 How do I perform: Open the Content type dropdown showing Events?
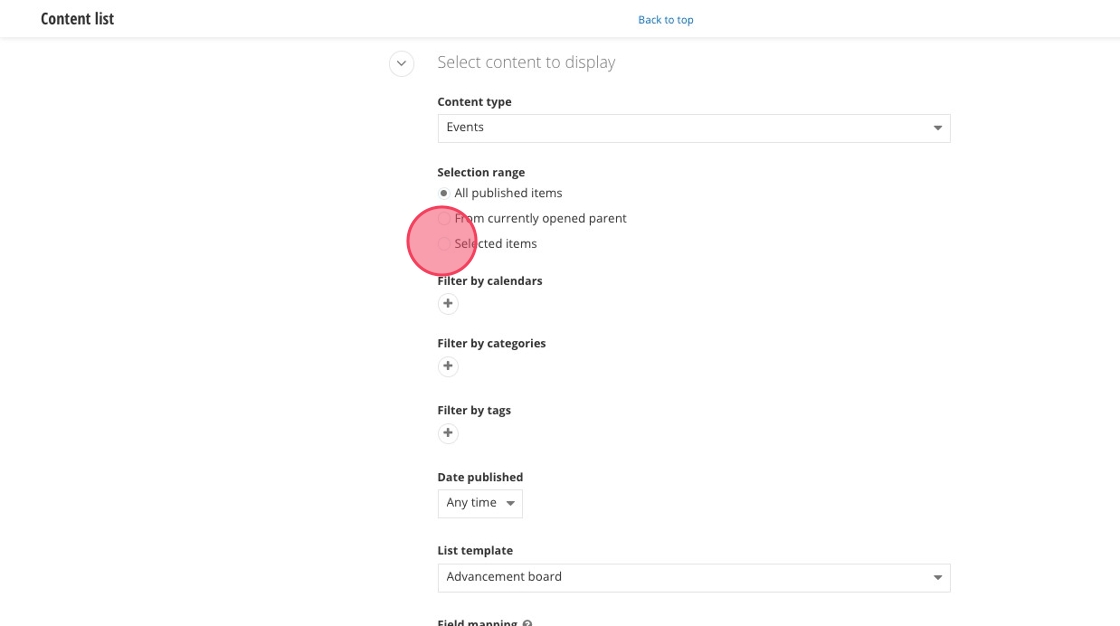(694, 128)
